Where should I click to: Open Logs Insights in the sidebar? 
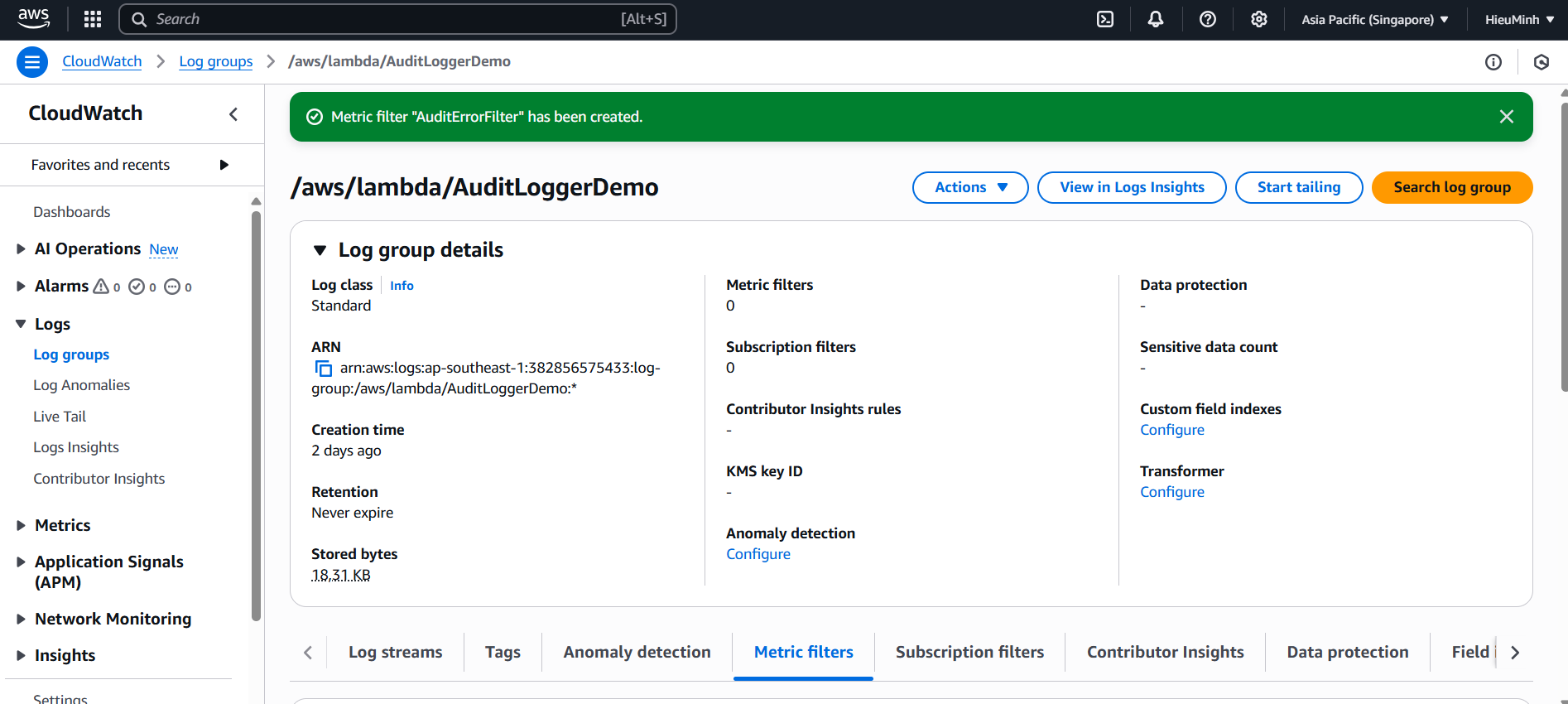point(76,447)
